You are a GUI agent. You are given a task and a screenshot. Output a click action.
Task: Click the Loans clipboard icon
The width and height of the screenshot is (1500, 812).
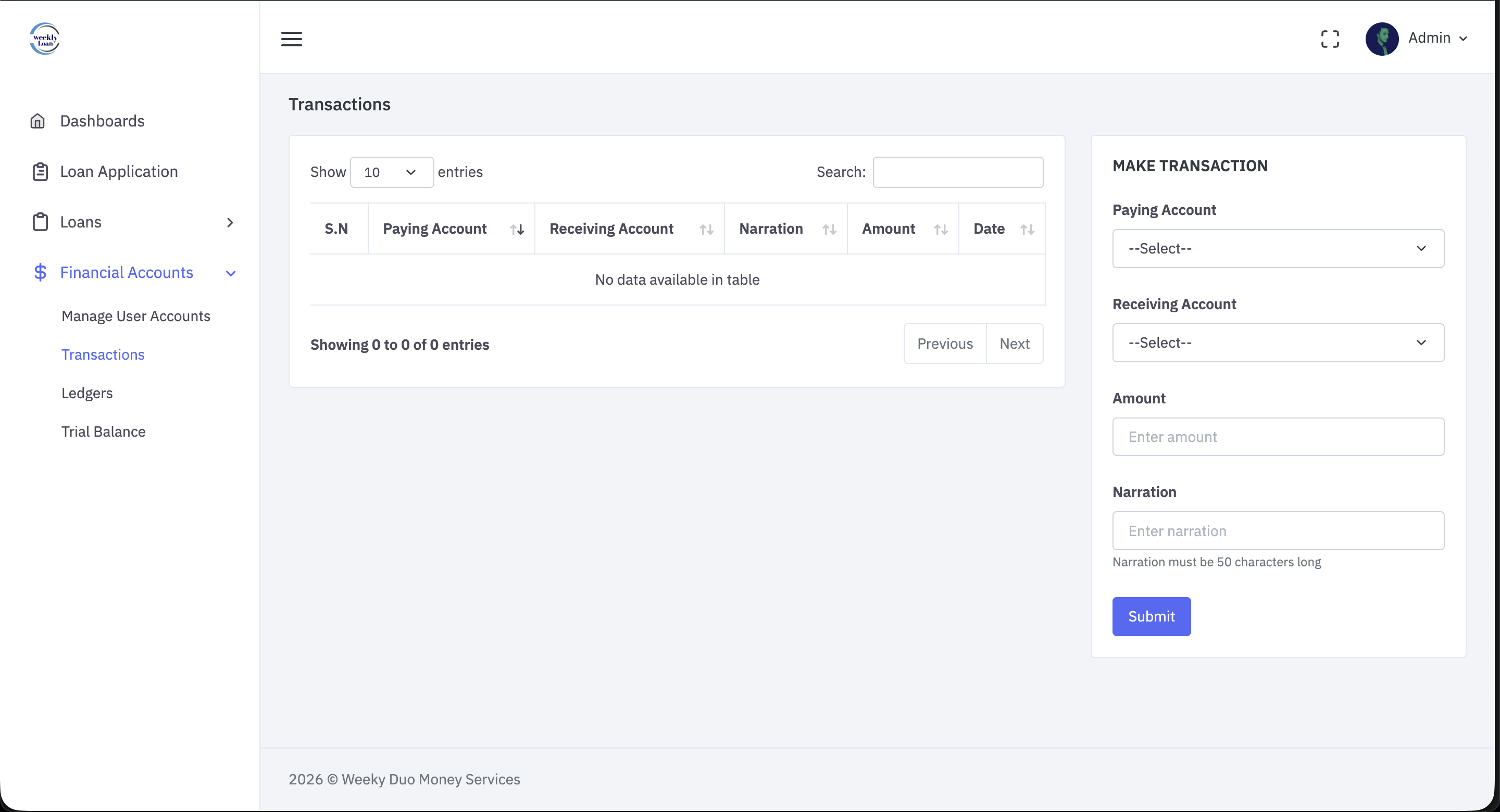pos(40,222)
